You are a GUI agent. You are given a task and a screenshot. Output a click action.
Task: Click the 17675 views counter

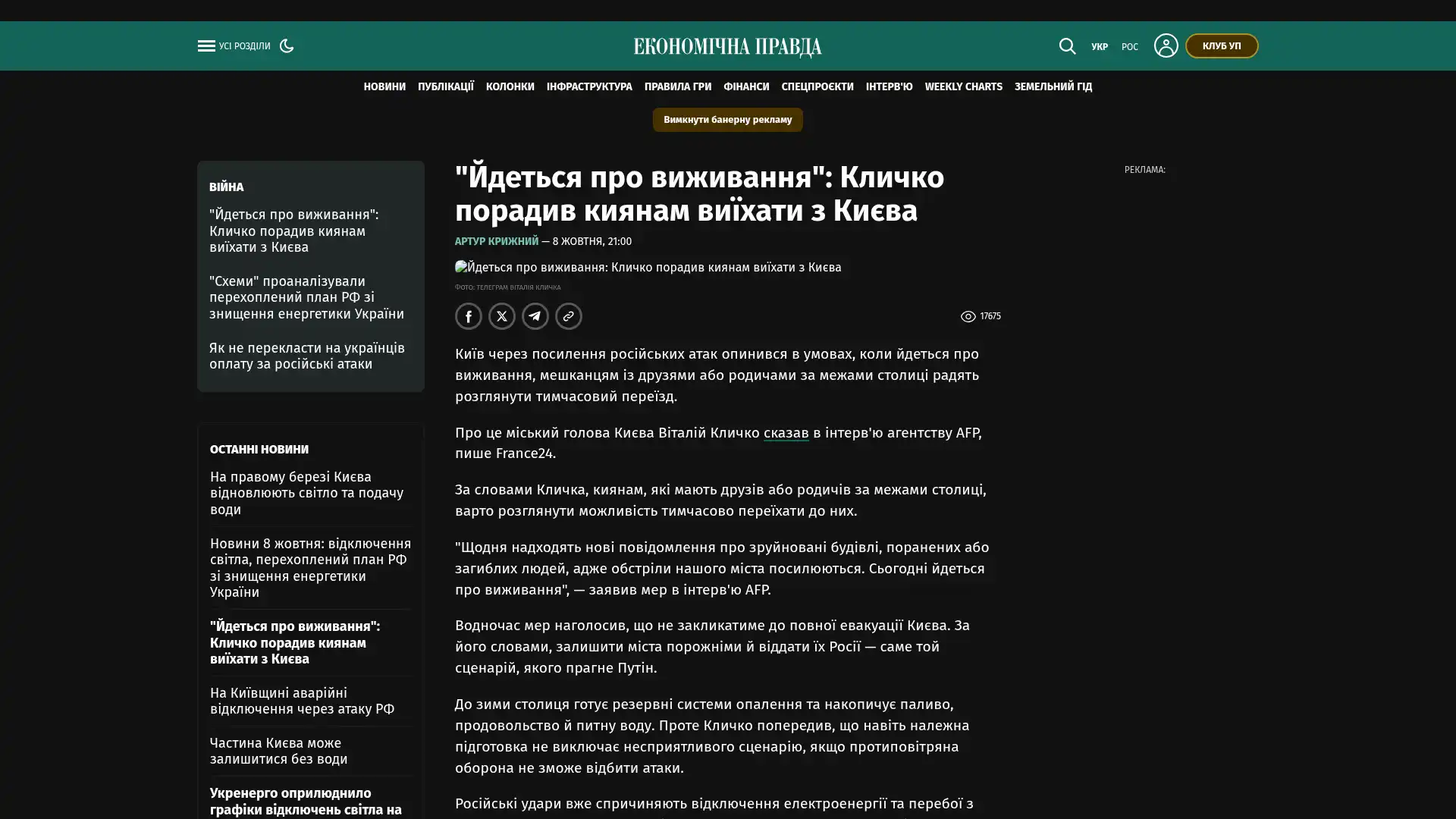pyautogui.click(x=981, y=316)
